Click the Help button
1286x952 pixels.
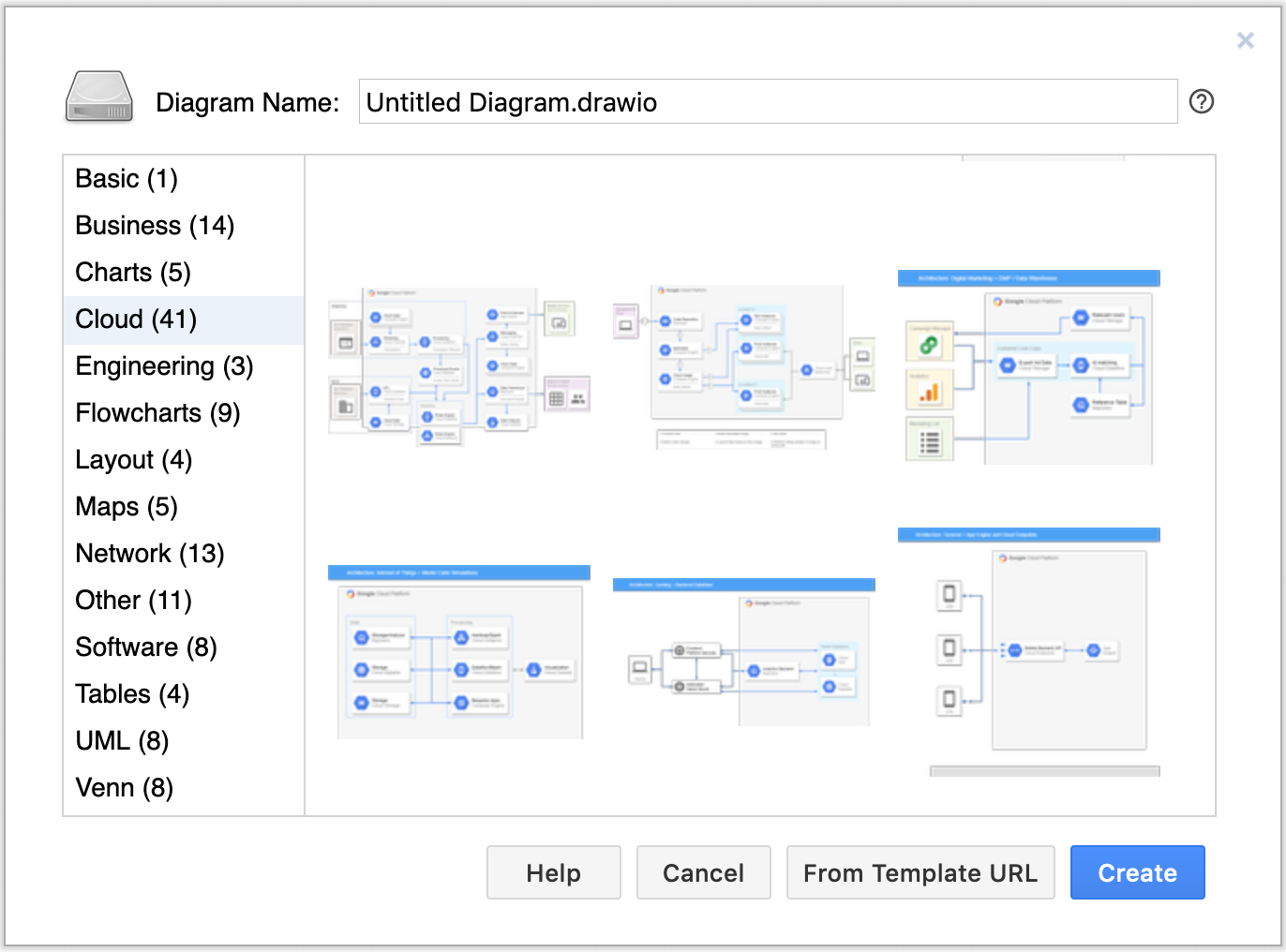[554, 872]
